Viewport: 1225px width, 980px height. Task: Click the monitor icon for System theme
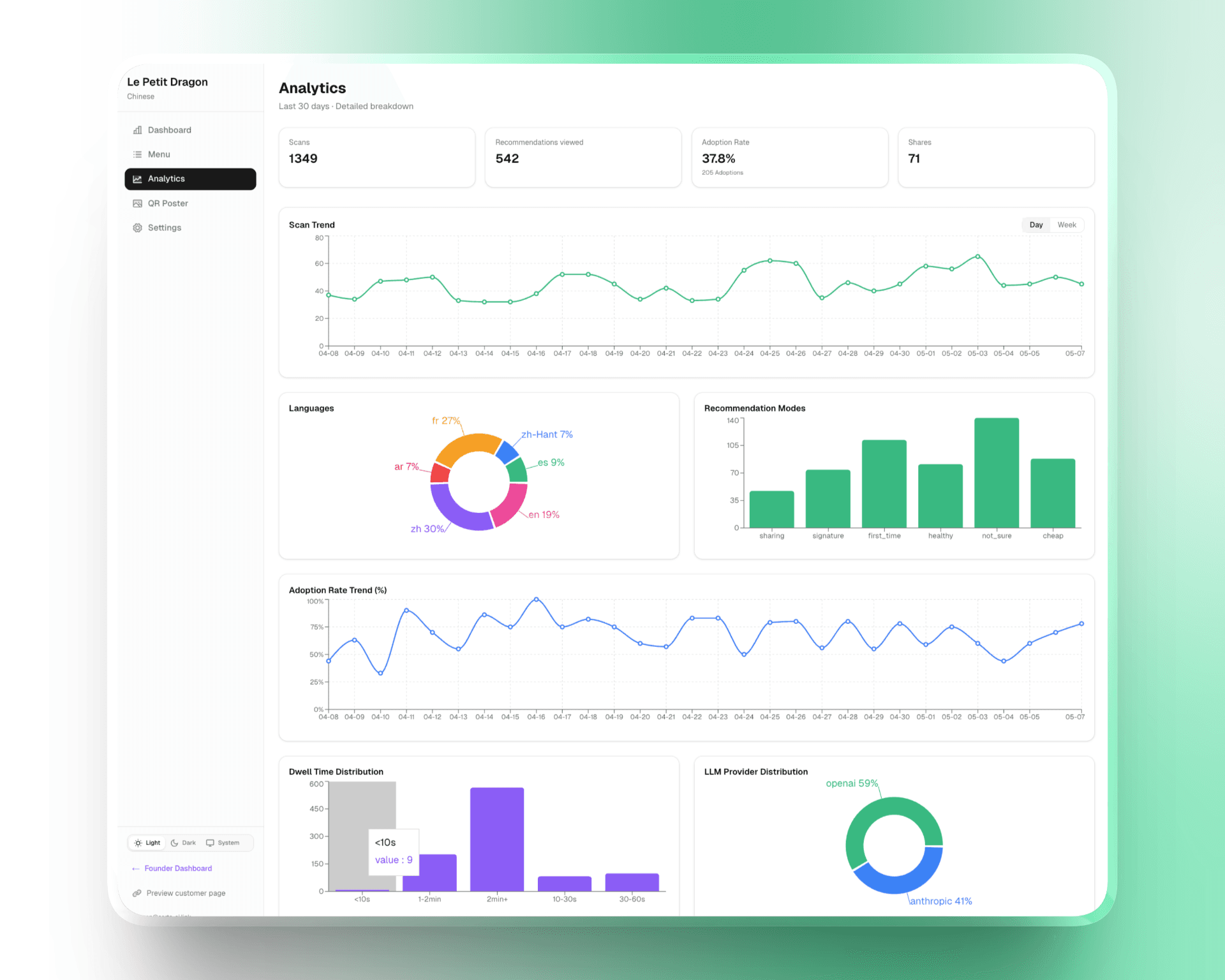pyautogui.click(x=210, y=843)
